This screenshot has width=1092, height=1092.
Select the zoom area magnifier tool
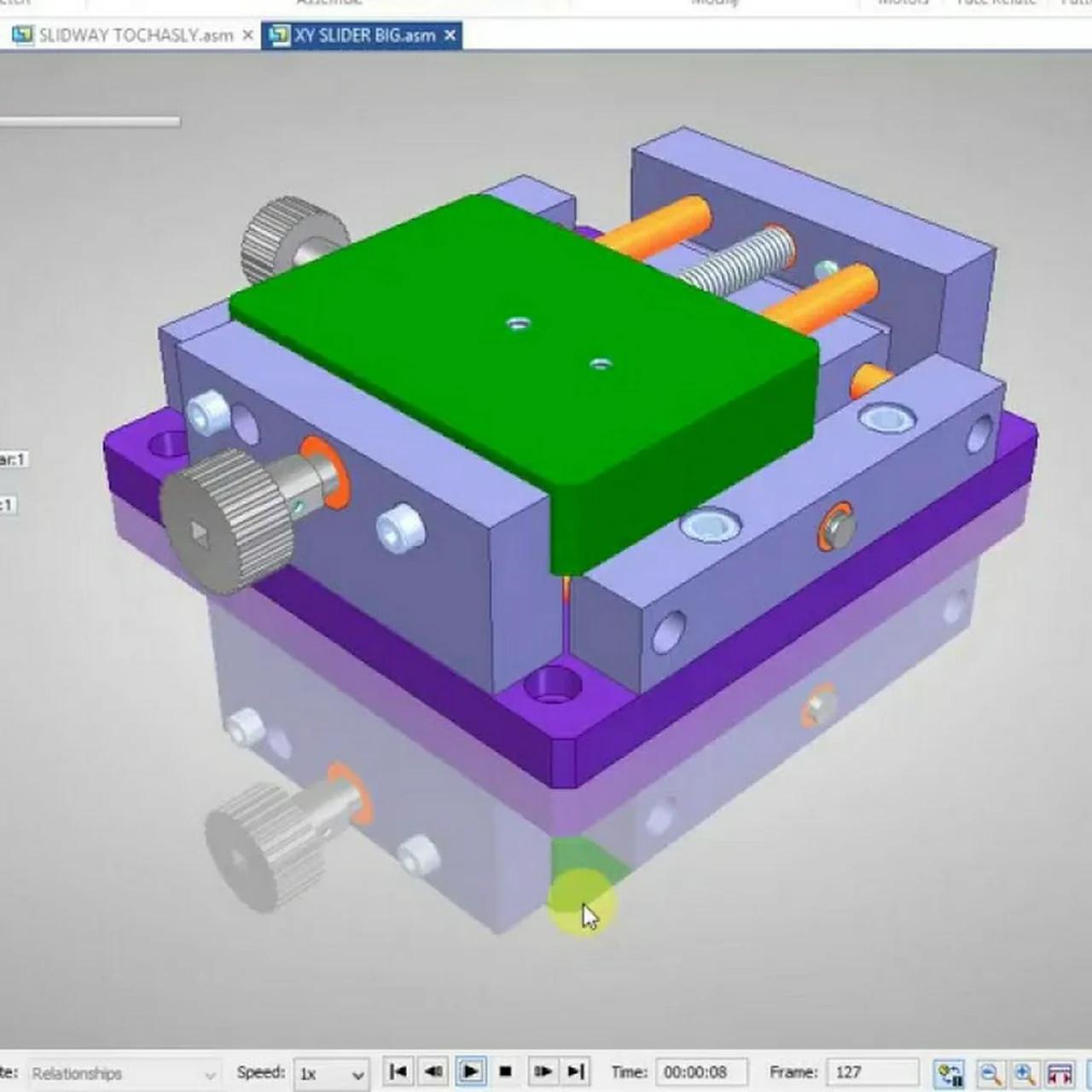pyautogui.click(x=1020, y=1072)
